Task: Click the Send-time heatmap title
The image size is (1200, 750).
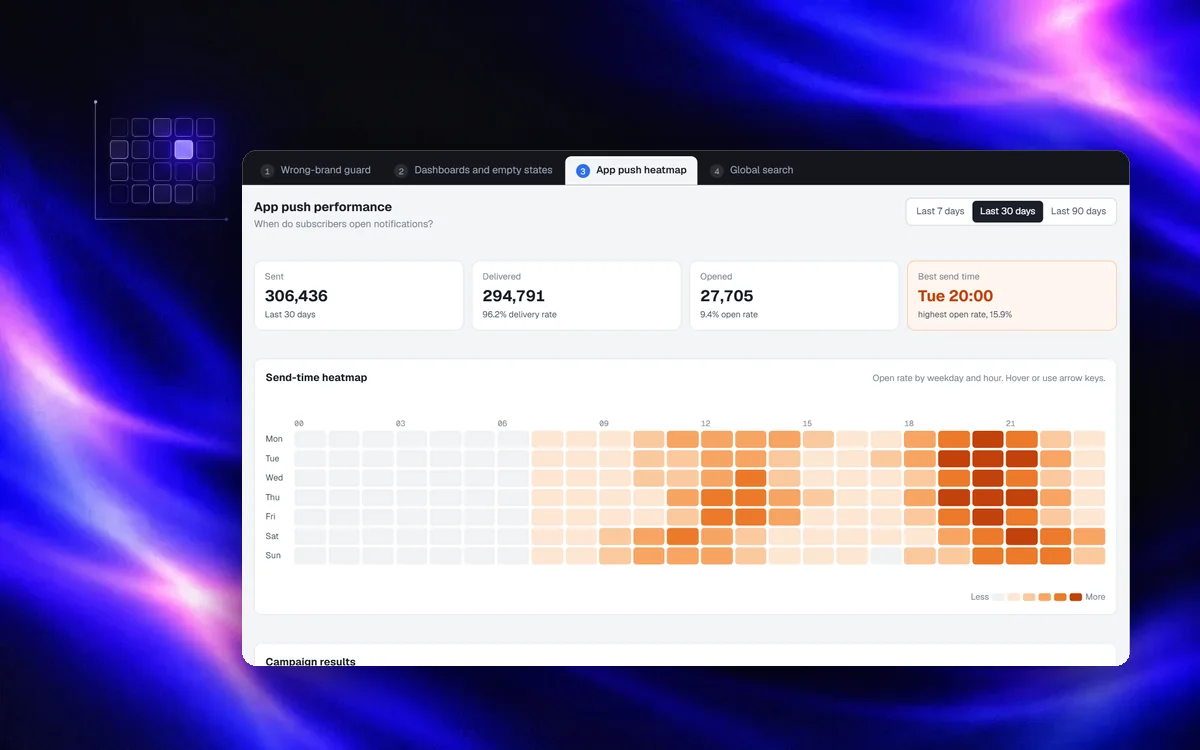Action: point(316,378)
